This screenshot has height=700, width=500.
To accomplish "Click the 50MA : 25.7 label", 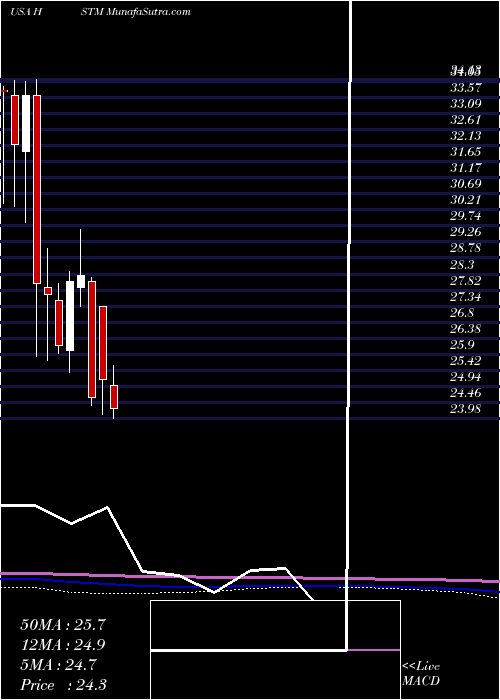I will [63, 625].
